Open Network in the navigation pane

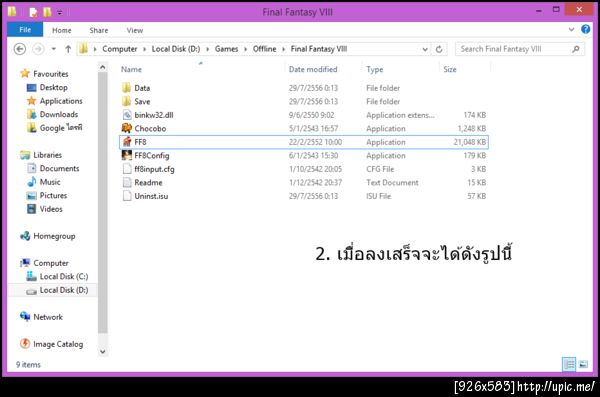(x=48, y=317)
